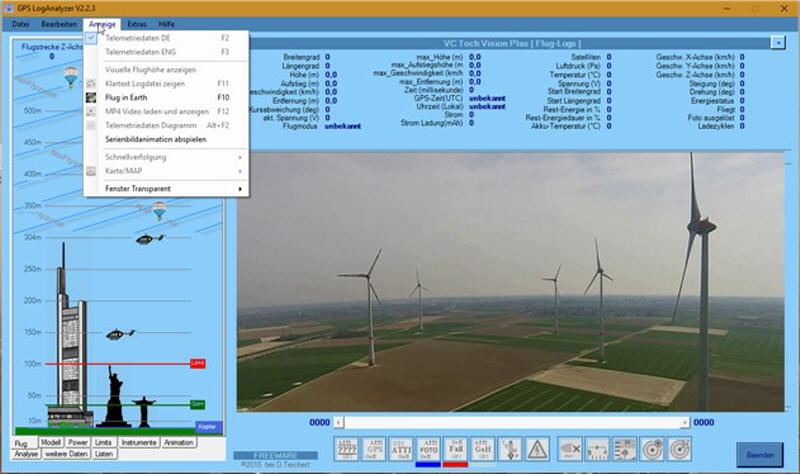Click the FREEWARE label
Screen dimensions: 800x474
(276, 455)
